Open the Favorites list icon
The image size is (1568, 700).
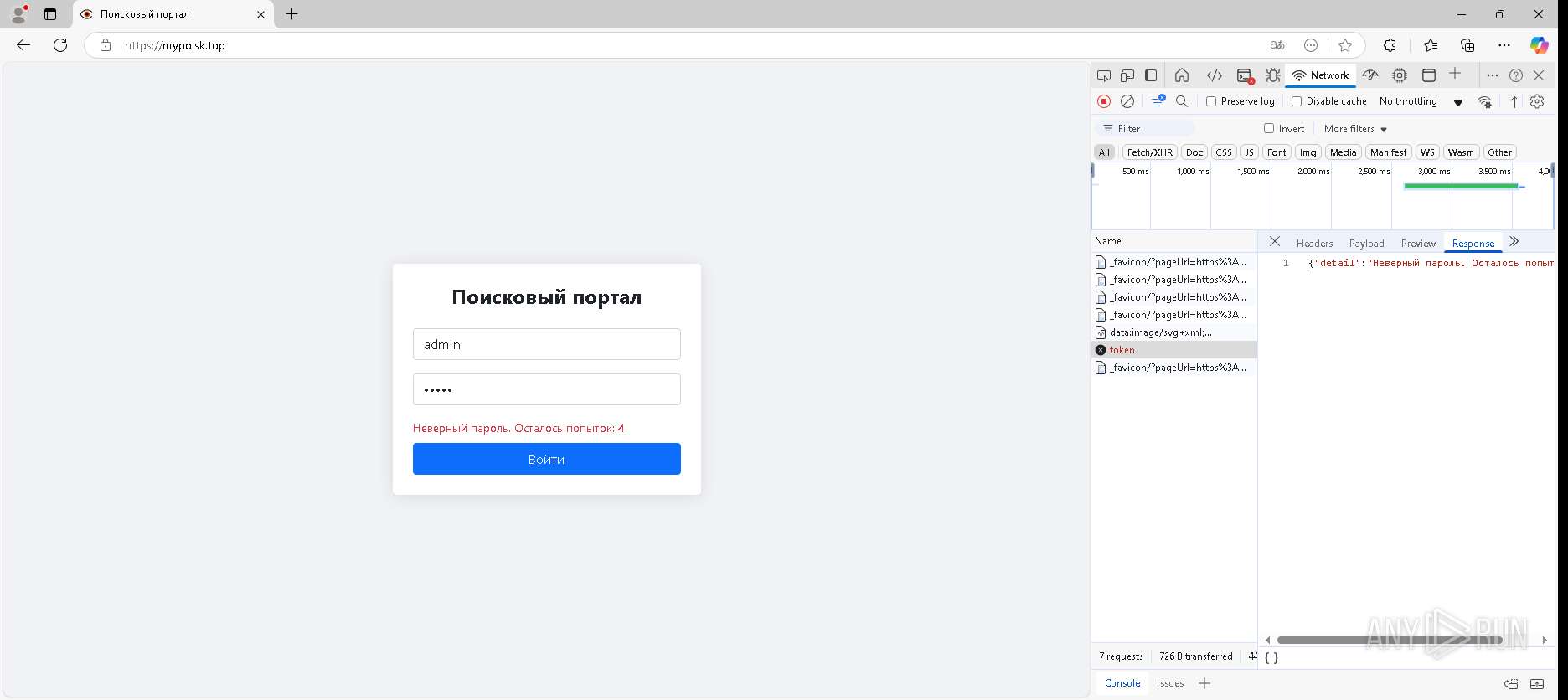point(1431,45)
